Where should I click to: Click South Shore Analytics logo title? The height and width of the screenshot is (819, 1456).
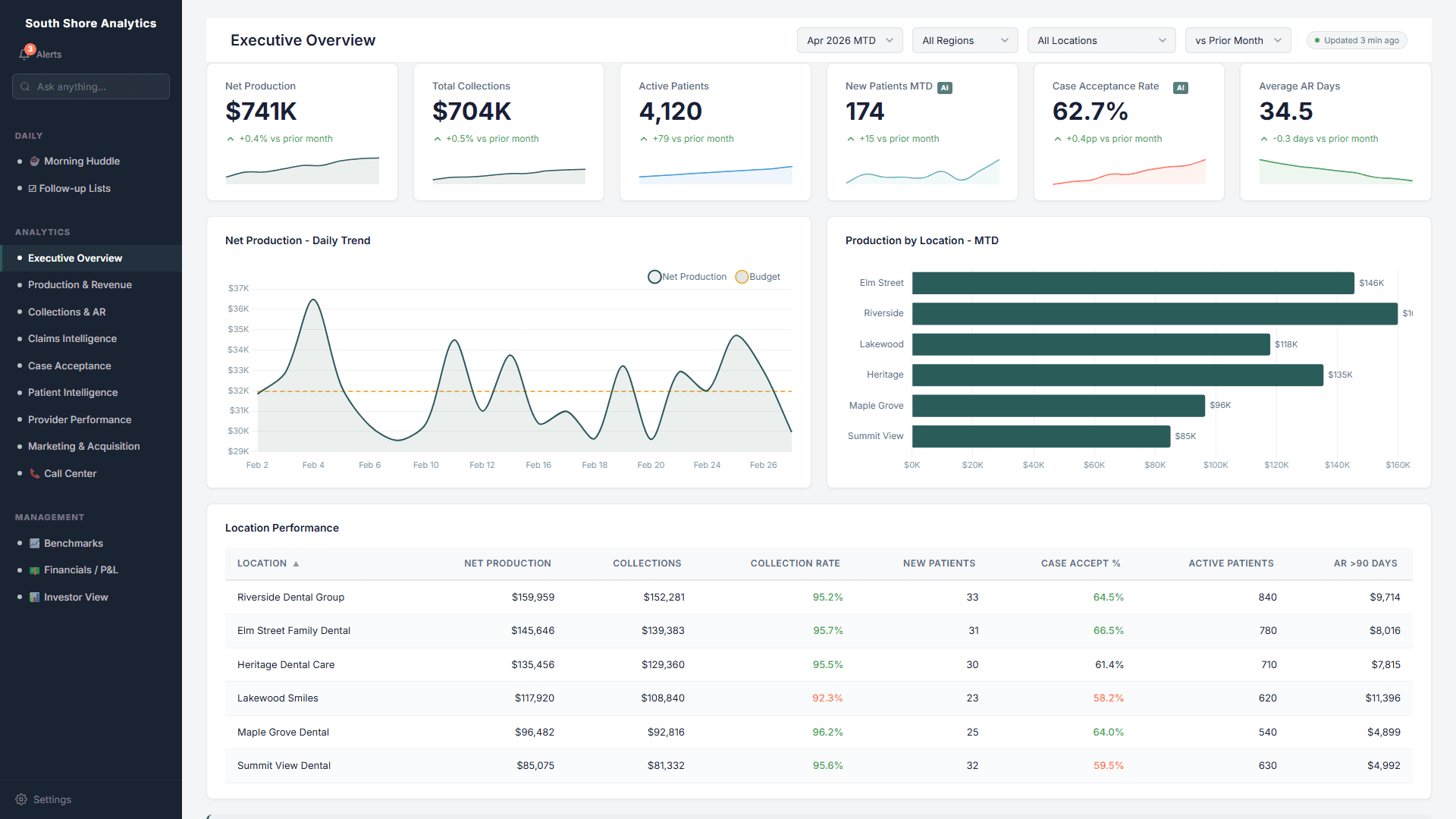[91, 24]
